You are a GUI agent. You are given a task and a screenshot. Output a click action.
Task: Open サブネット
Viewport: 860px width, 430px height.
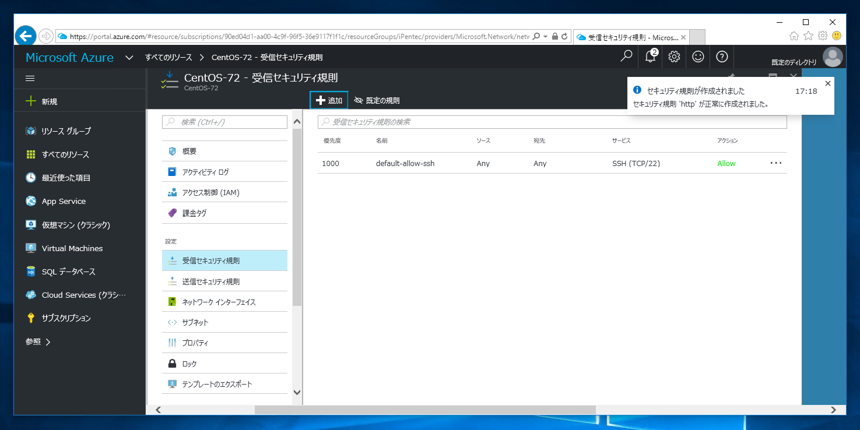click(x=225, y=322)
